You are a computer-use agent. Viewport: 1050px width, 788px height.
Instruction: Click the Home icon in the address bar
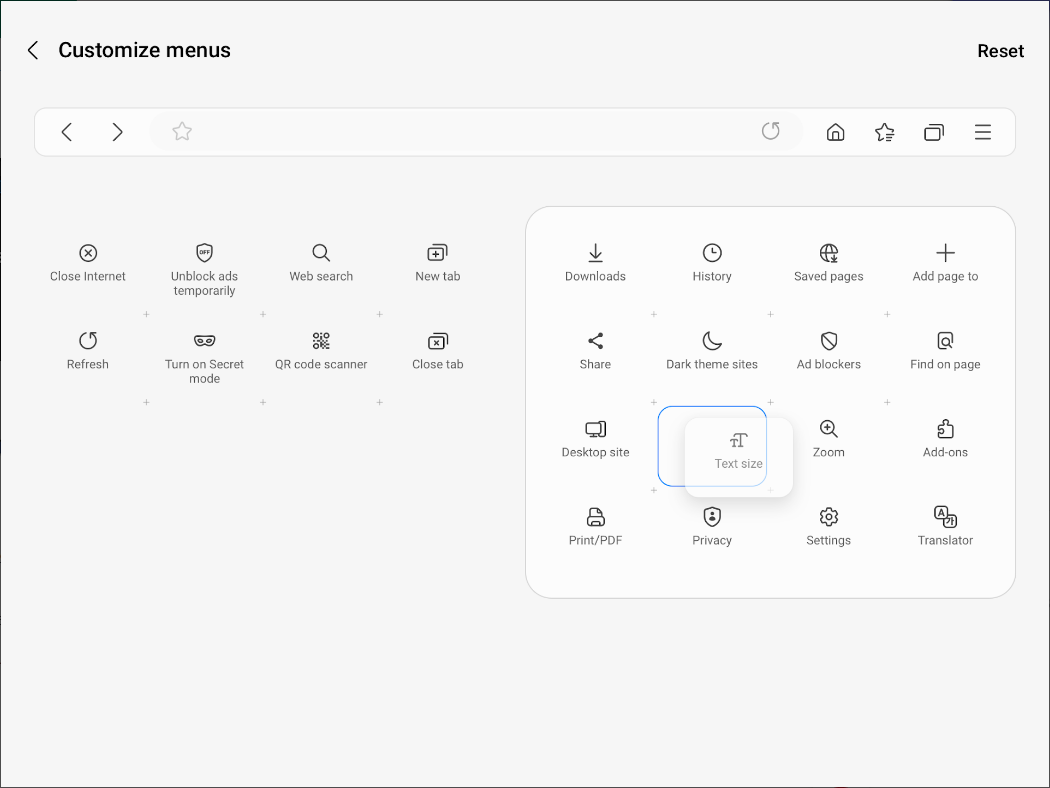pos(835,131)
